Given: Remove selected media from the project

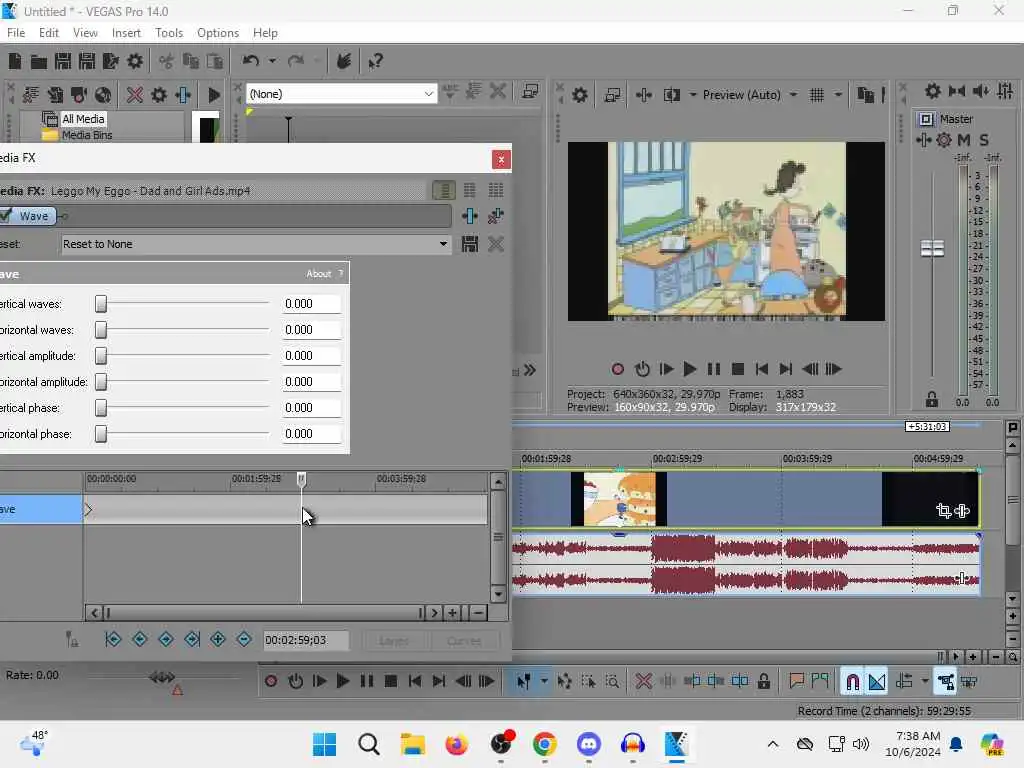Looking at the screenshot, I should 135,95.
